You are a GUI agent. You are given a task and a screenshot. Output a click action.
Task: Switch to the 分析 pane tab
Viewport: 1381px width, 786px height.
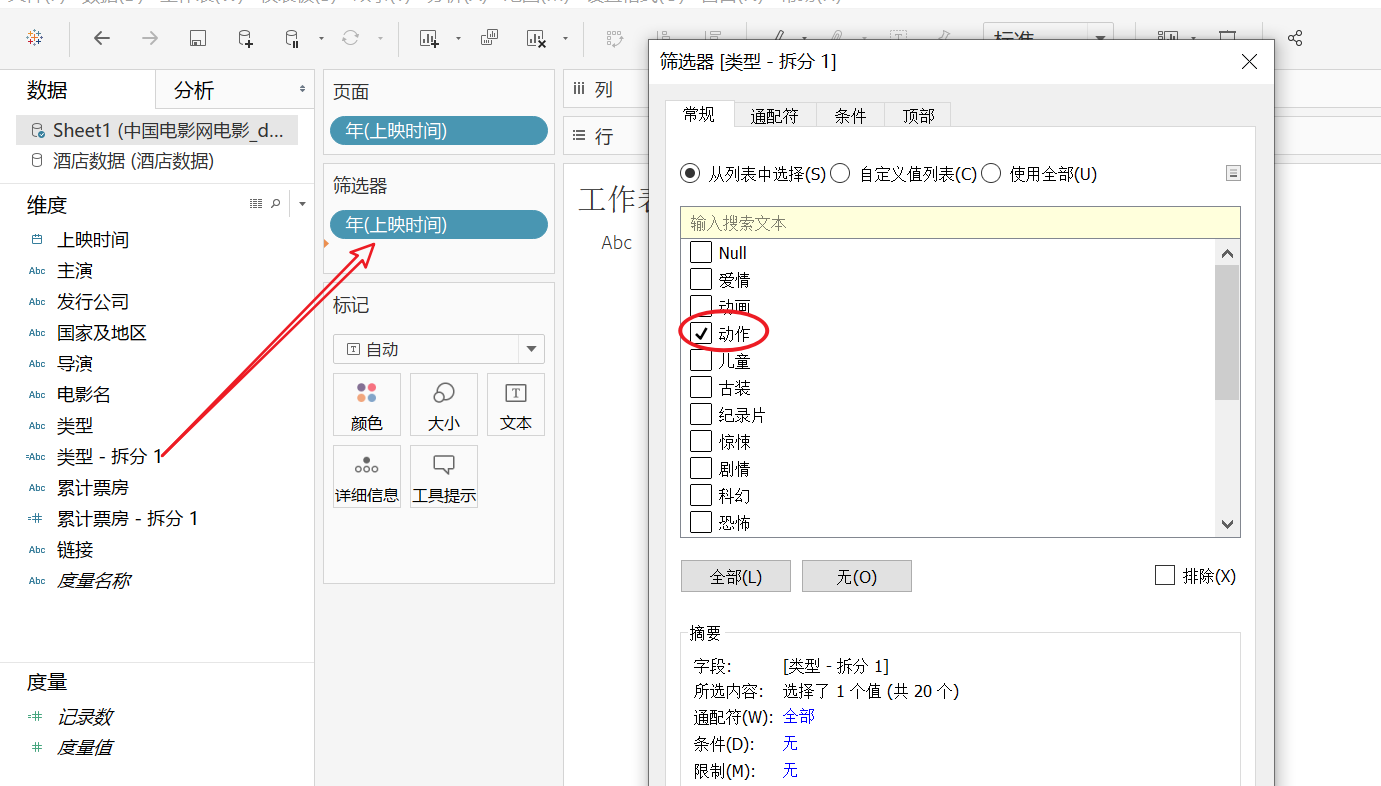[234, 90]
